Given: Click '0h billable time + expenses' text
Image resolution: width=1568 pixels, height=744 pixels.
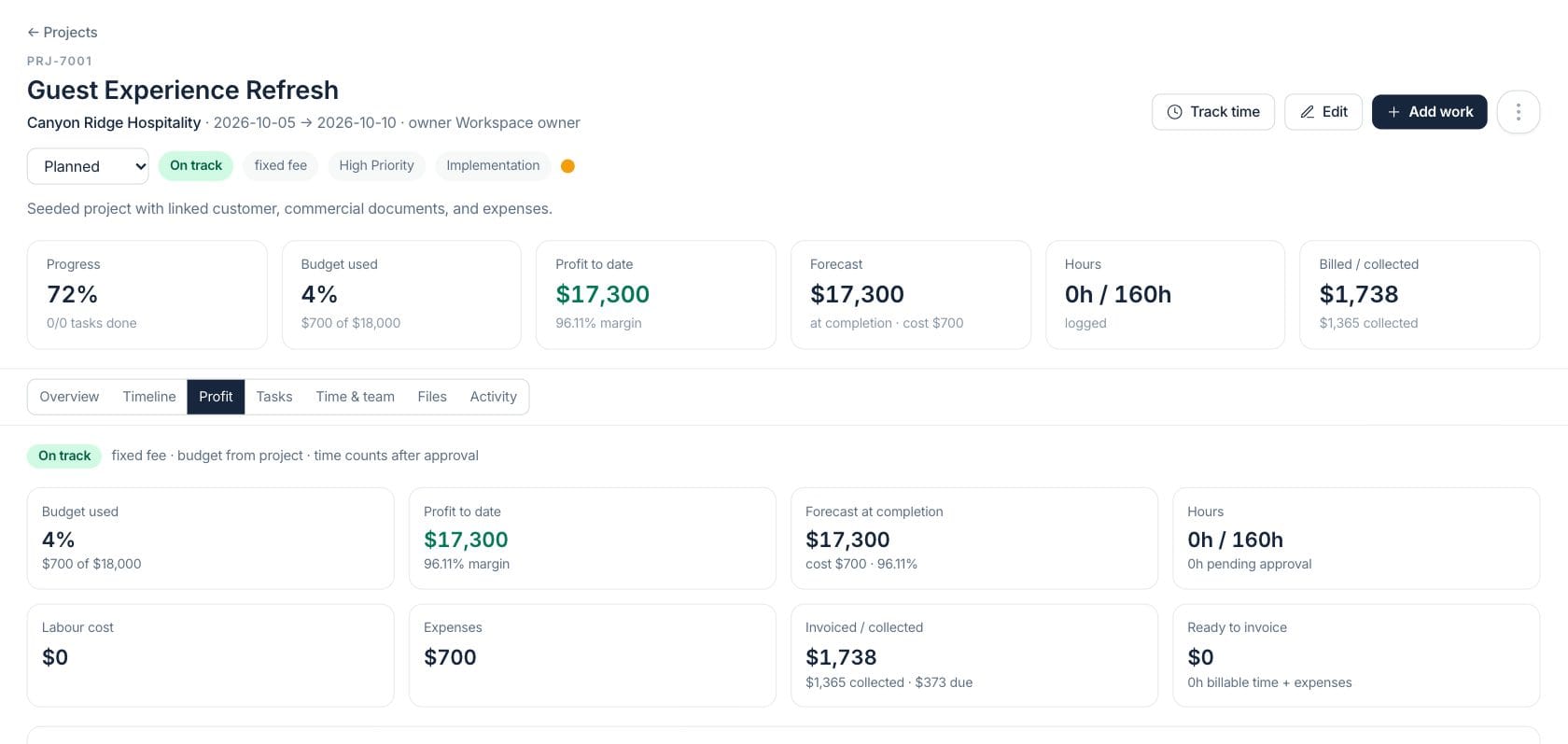Looking at the screenshot, I should click(x=1269, y=682).
